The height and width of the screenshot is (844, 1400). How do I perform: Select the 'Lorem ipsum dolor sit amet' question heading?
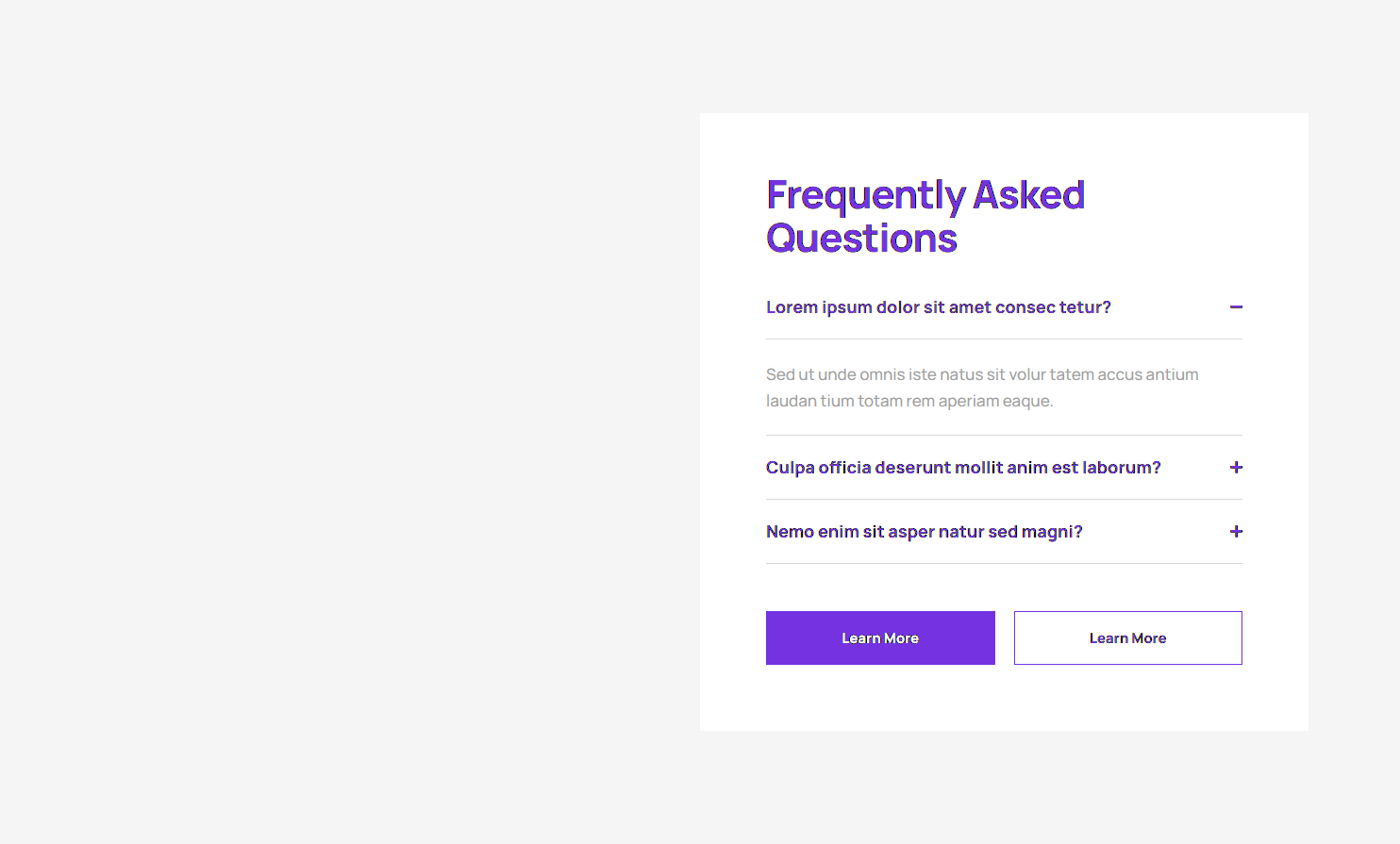pos(939,307)
